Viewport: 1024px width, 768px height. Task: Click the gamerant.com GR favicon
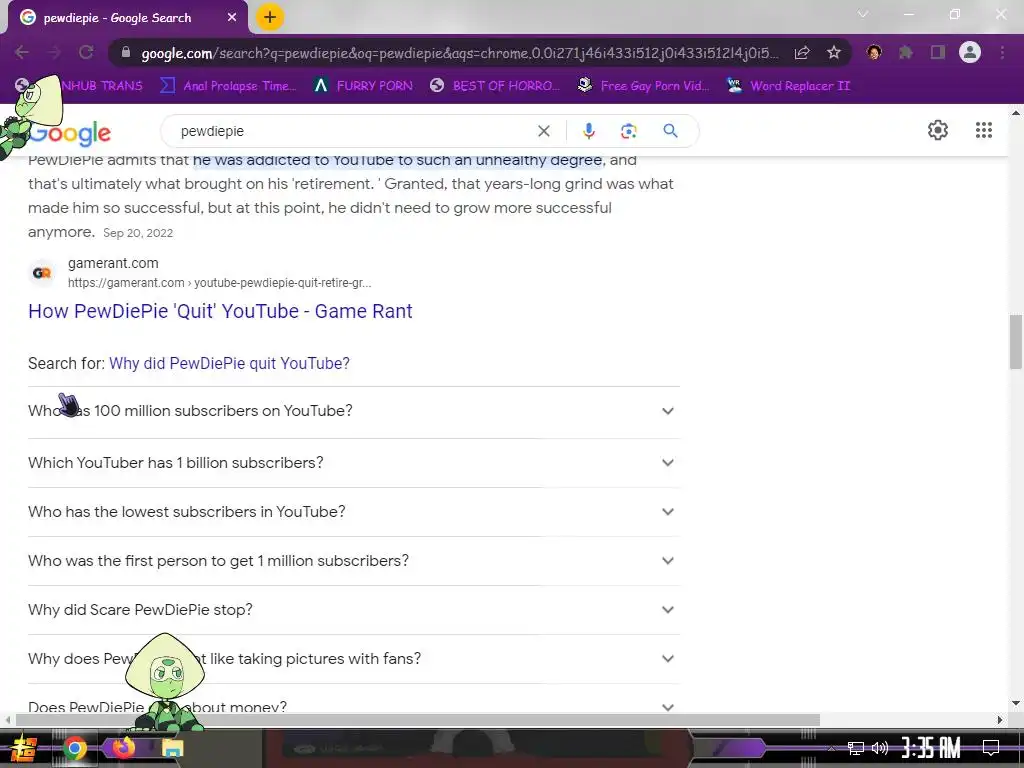42,273
